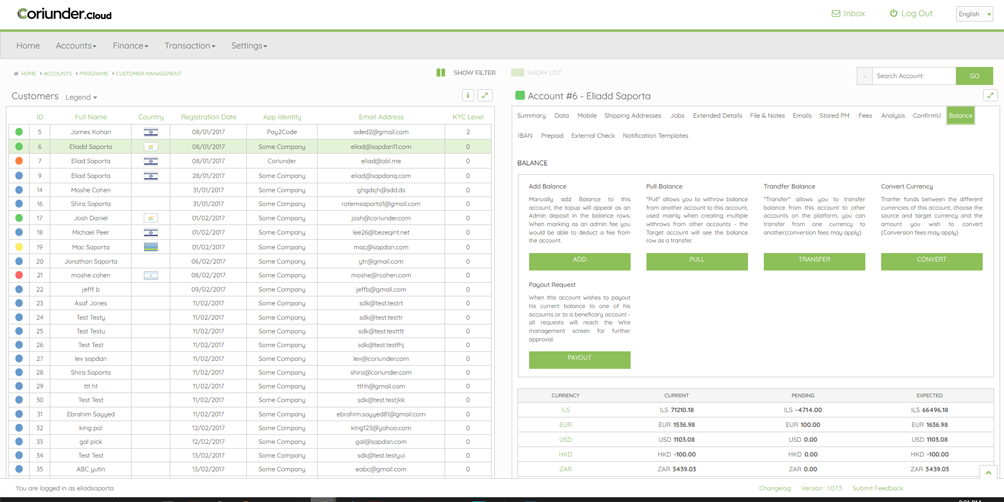Open the Transaction menu
Image resolution: width=1004 pixels, height=502 pixels.
pyautogui.click(x=190, y=46)
